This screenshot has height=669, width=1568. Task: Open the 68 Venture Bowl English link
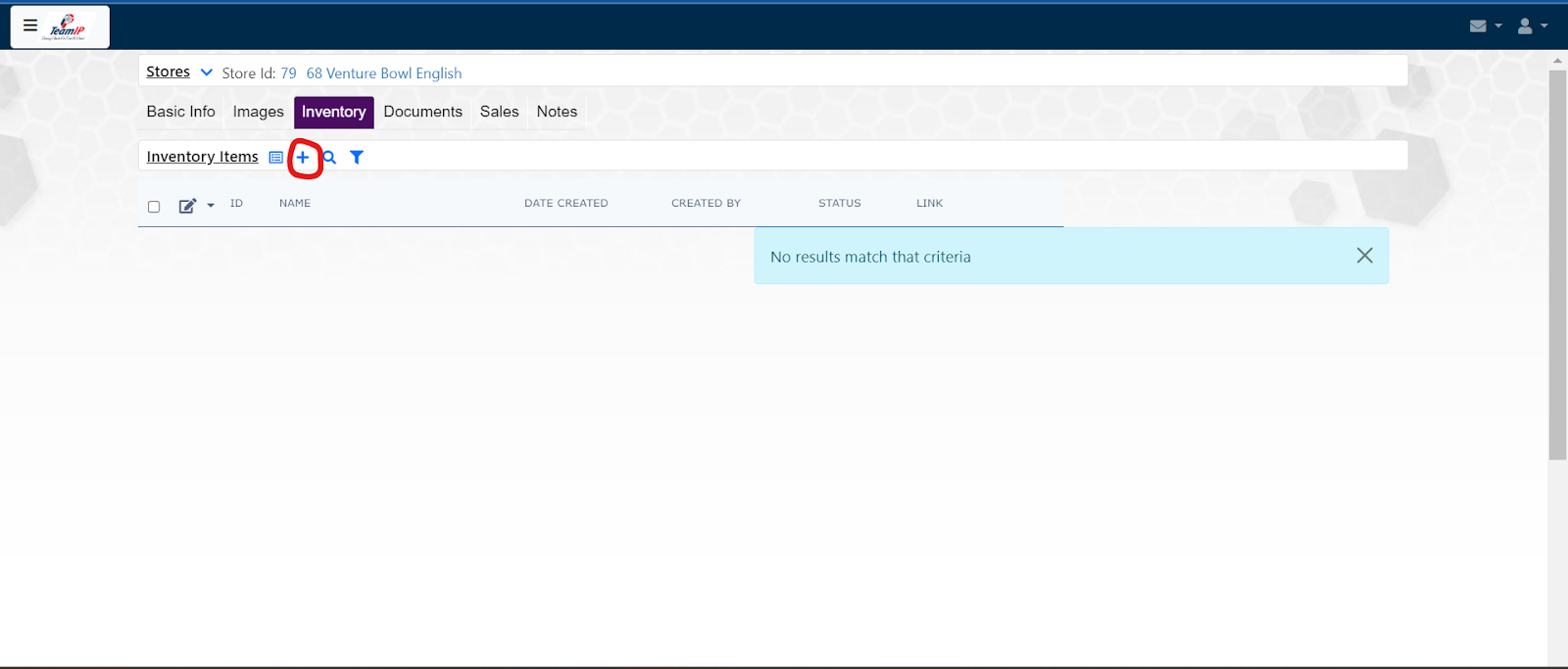click(x=383, y=73)
